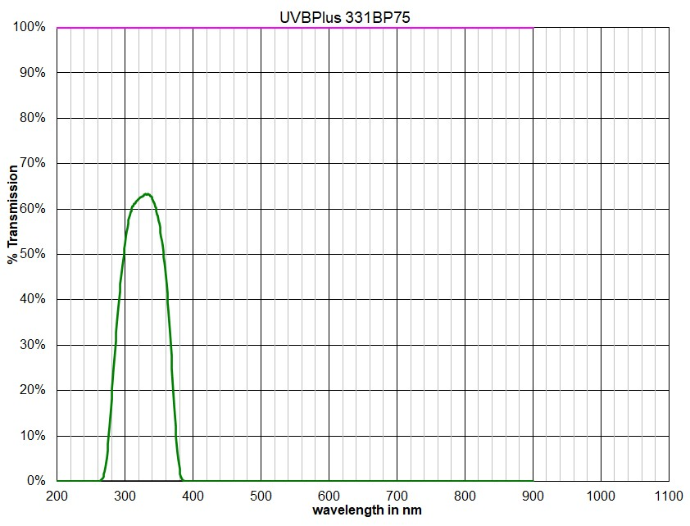
Task: Select the peak of the green curve
Action: click(146, 194)
